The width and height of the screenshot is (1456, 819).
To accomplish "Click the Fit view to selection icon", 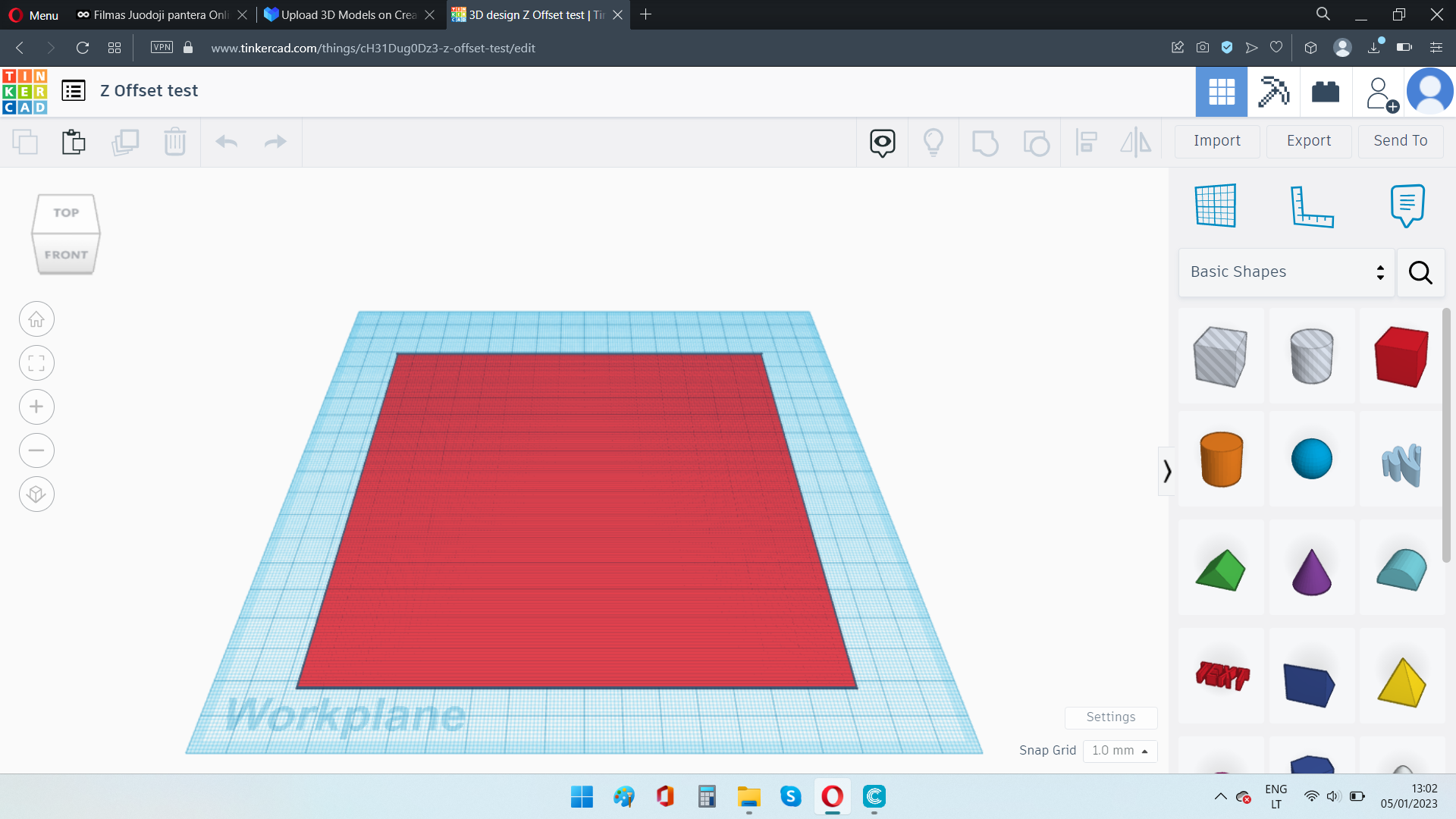I will (36, 362).
